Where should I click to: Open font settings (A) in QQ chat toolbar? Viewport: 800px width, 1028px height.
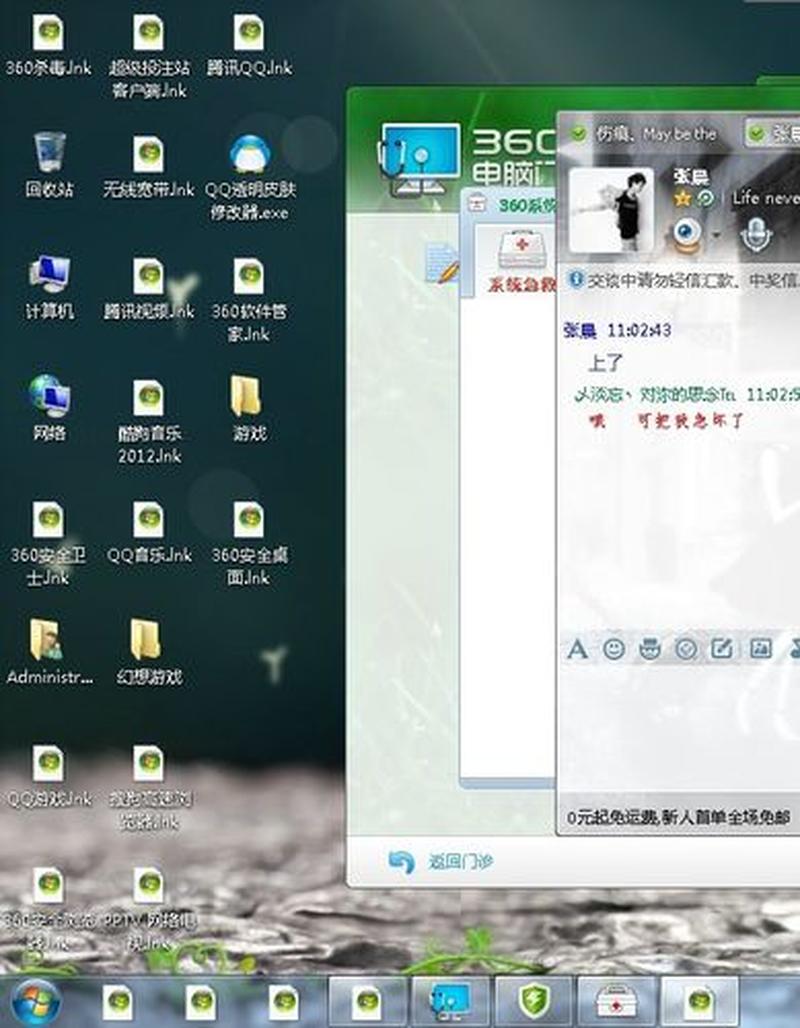pos(577,649)
